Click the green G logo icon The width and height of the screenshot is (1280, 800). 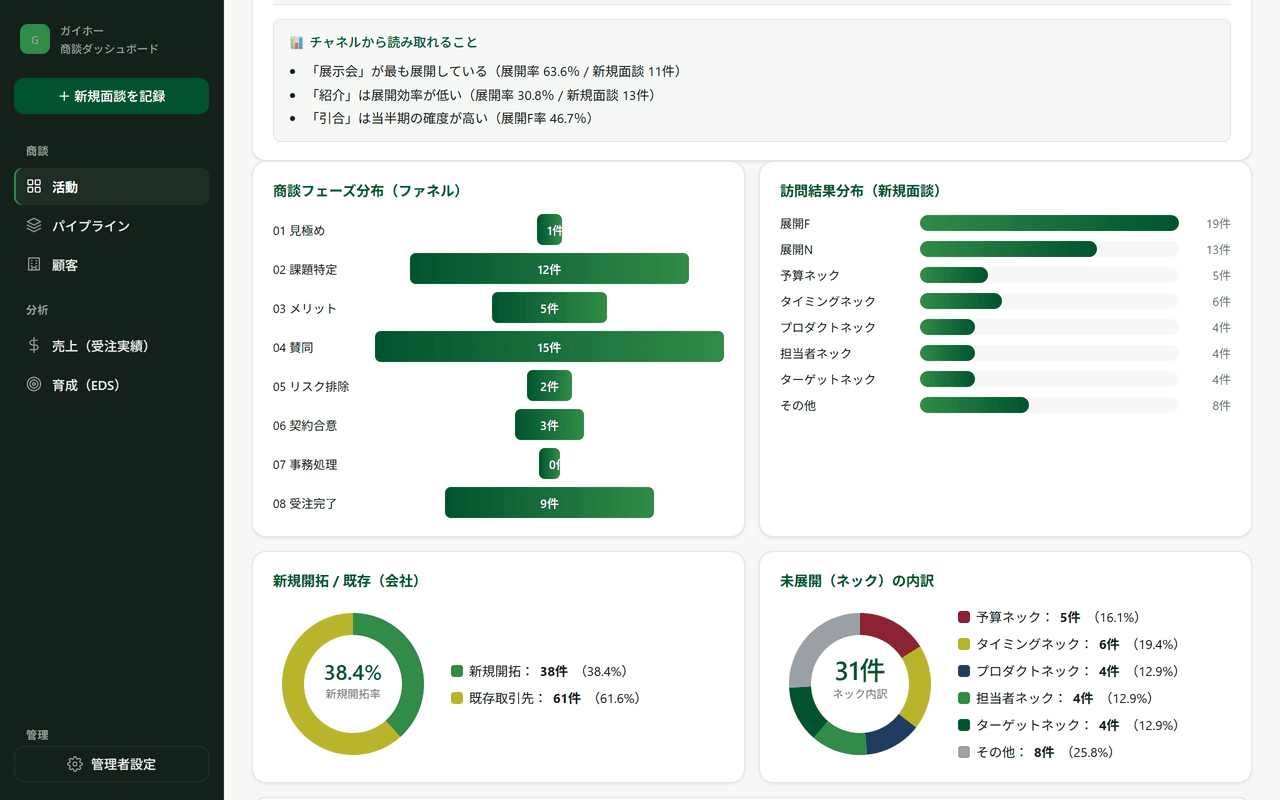point(35,39)
